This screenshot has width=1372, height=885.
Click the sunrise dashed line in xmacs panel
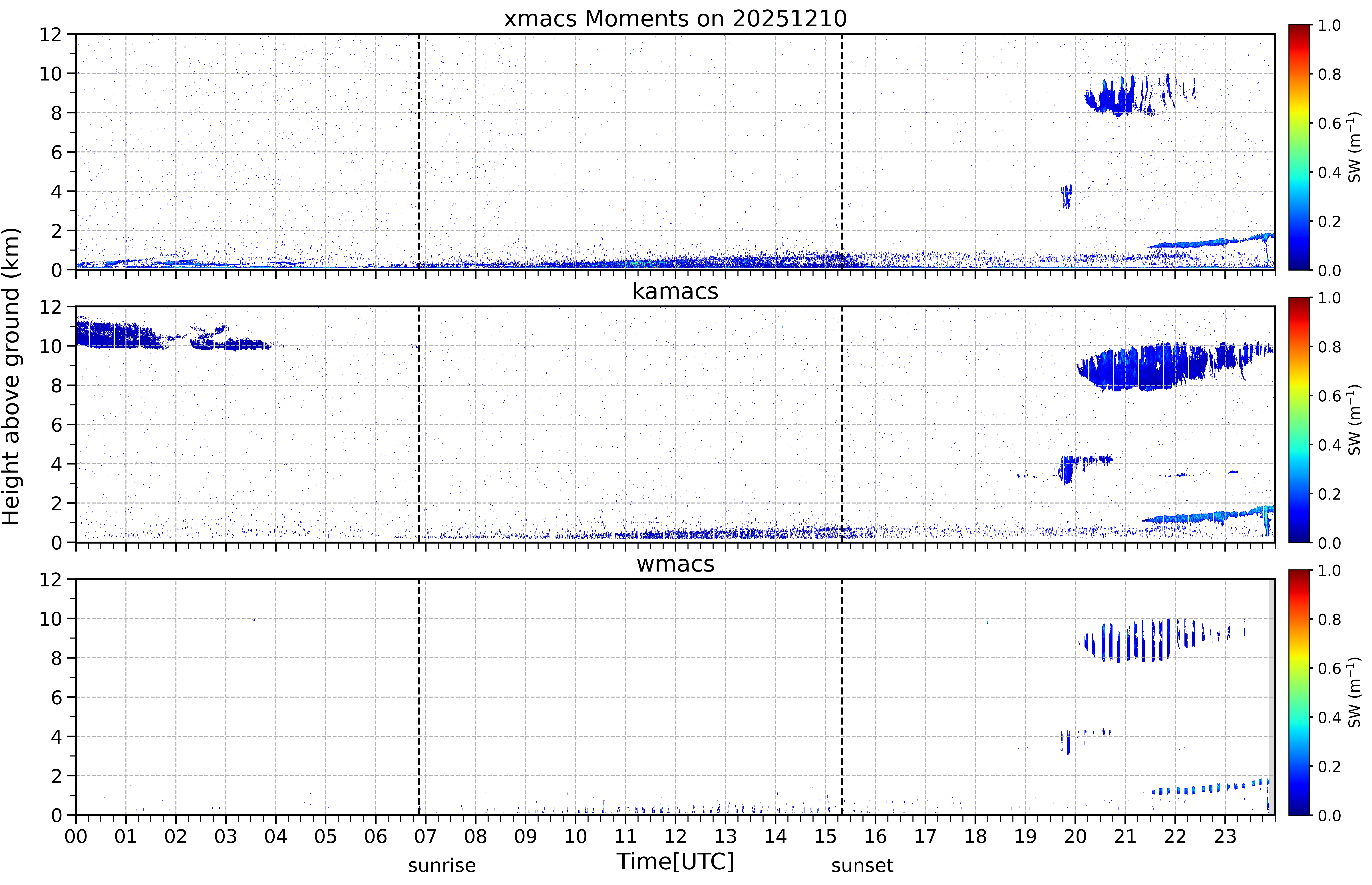tap(419, 152)
